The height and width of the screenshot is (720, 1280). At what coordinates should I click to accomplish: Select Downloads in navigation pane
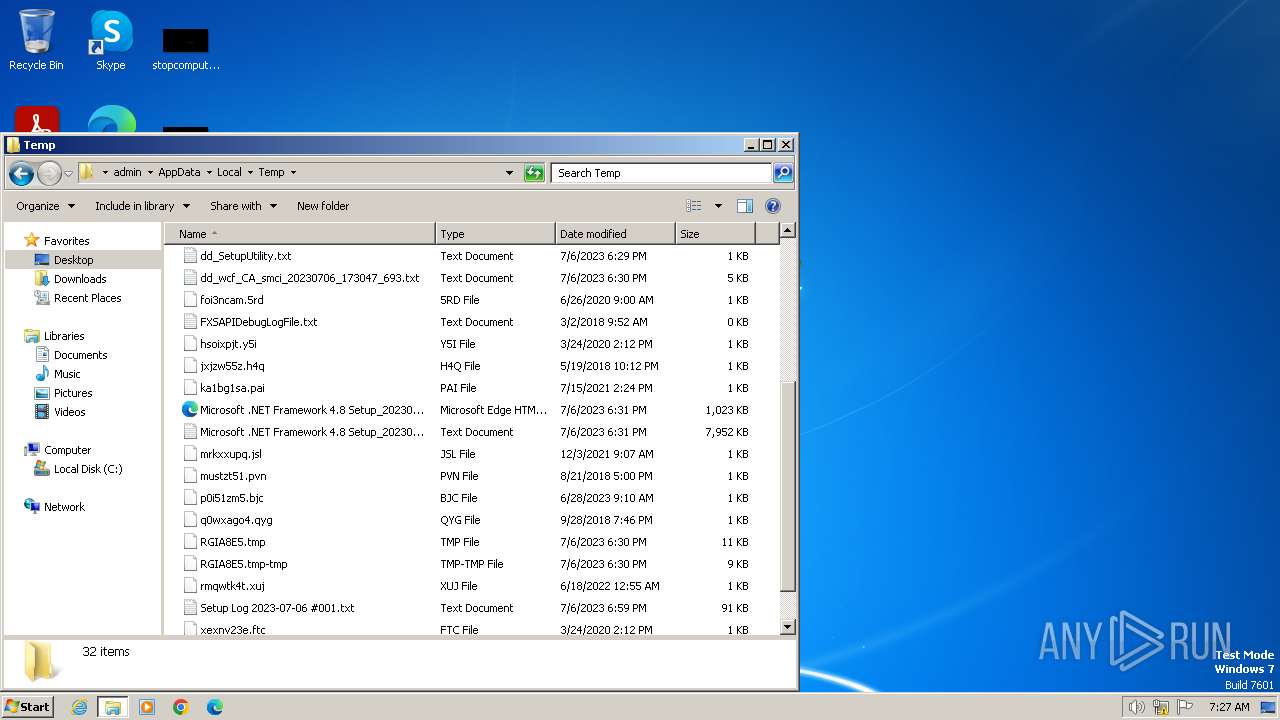point(80,279)
